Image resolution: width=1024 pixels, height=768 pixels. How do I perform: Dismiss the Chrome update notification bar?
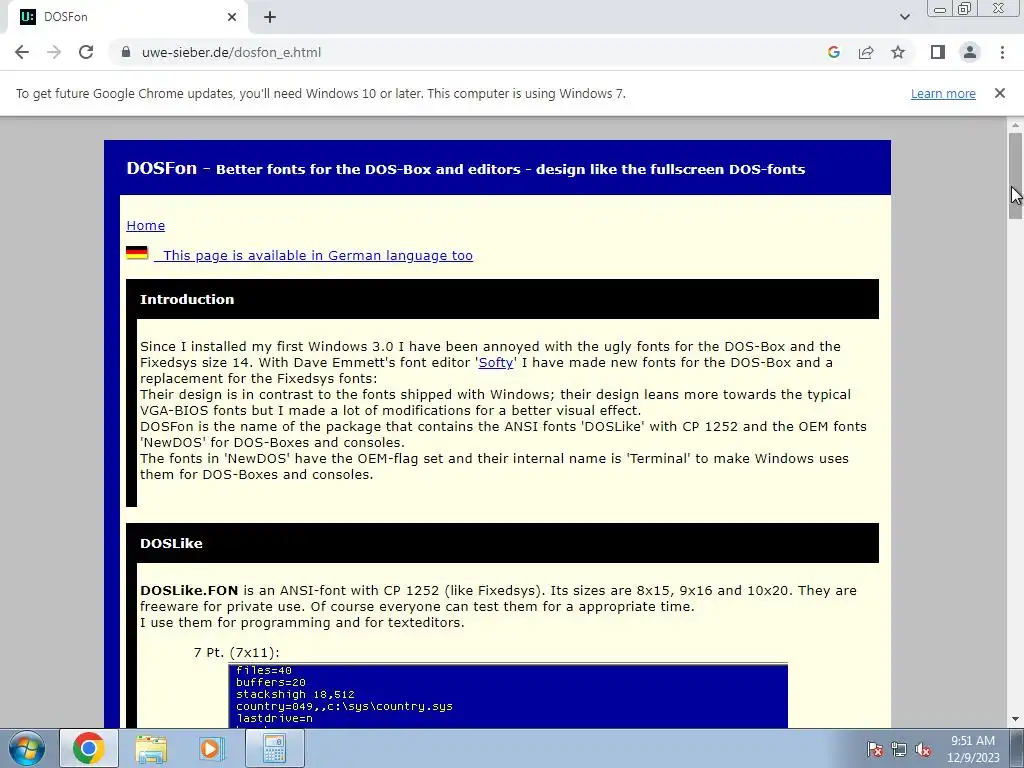click(x=999, y=93)
